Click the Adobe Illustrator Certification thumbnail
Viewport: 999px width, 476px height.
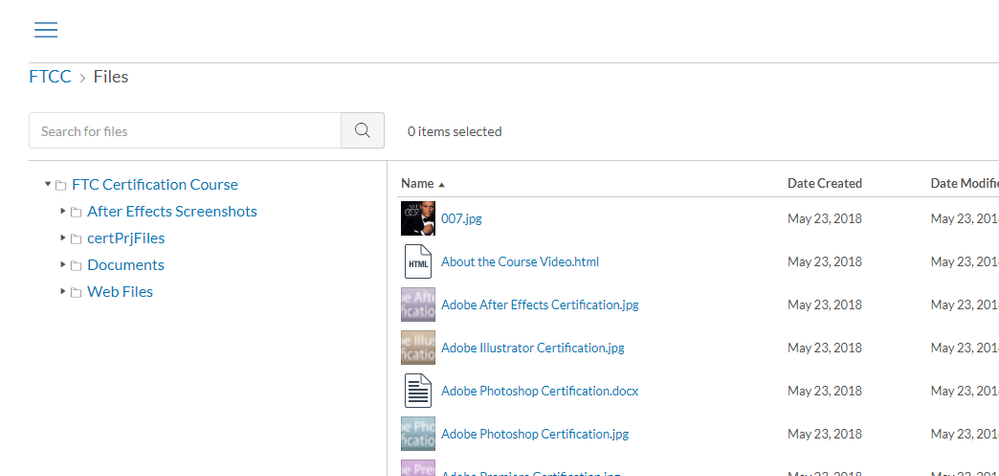coord(417,348)
